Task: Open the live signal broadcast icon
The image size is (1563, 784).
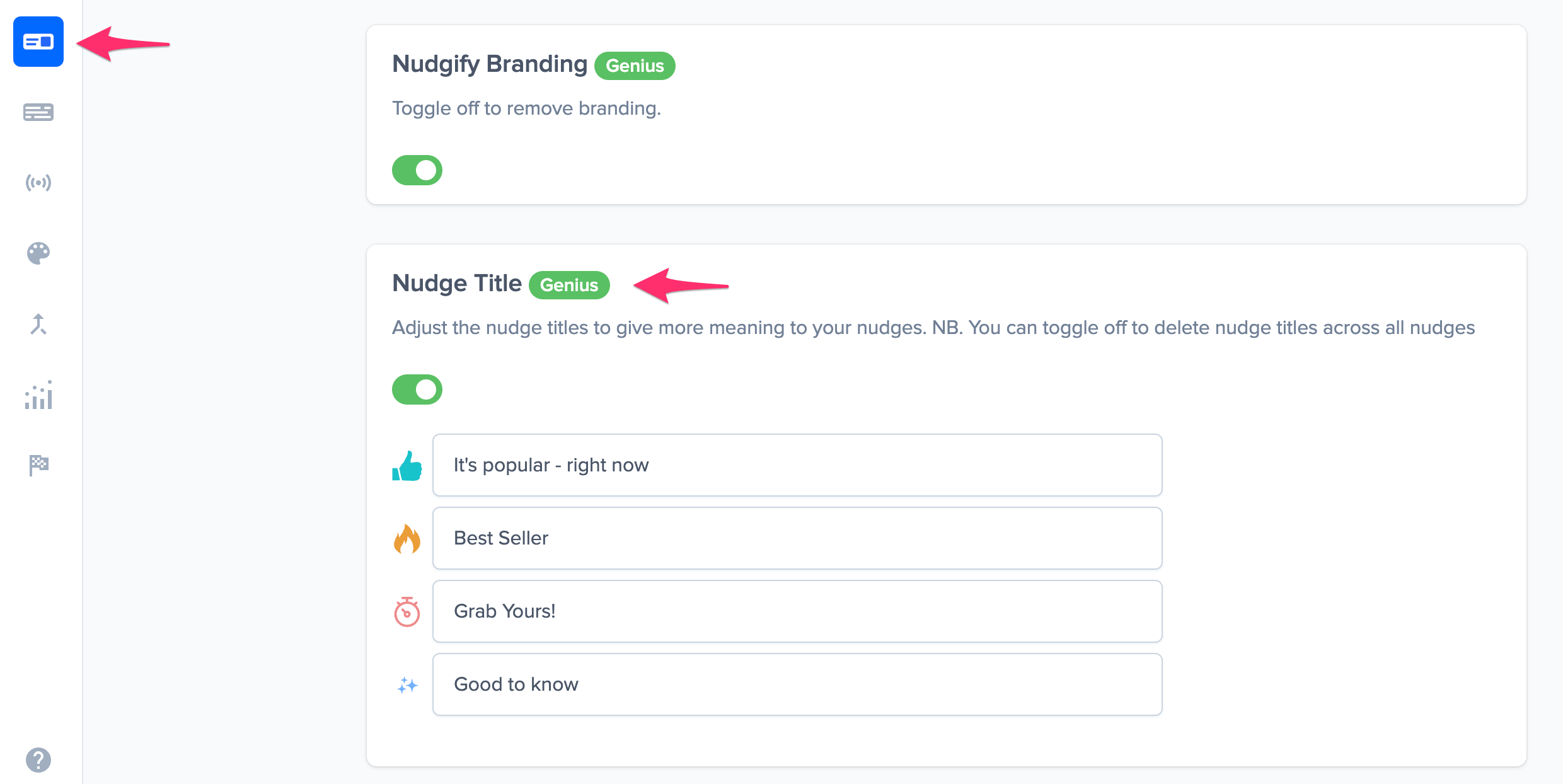Action: click(38, 183)
